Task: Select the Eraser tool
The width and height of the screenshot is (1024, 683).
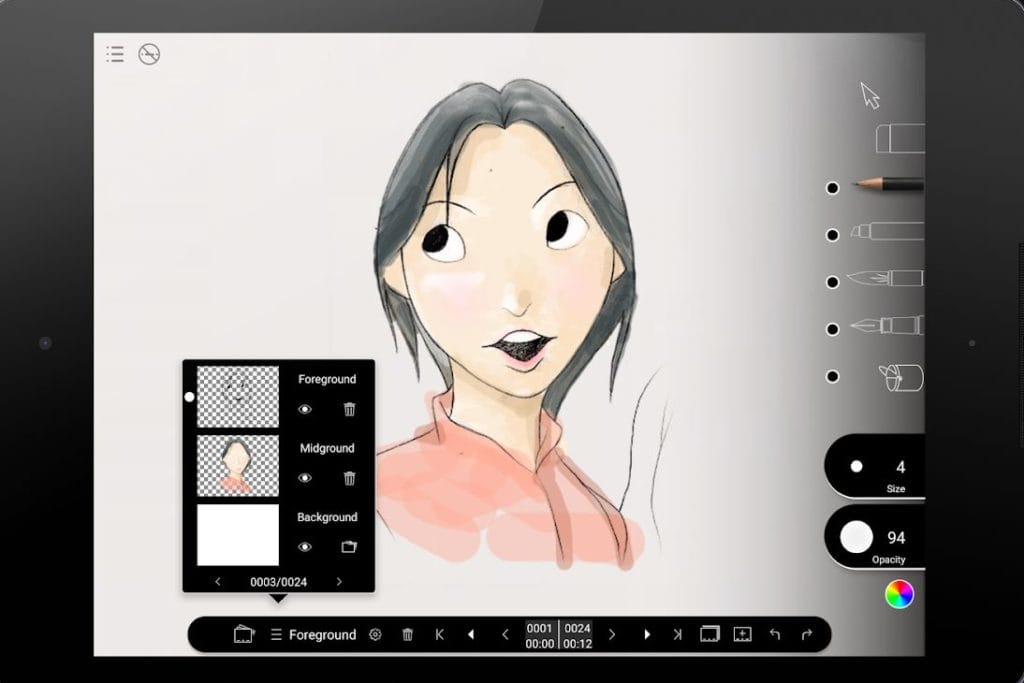Action: coord(900,138)
